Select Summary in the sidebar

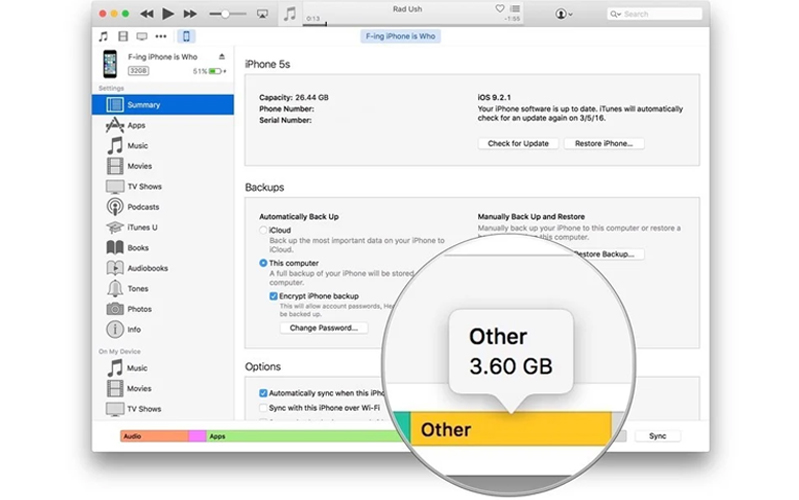[x=163, y=104]
